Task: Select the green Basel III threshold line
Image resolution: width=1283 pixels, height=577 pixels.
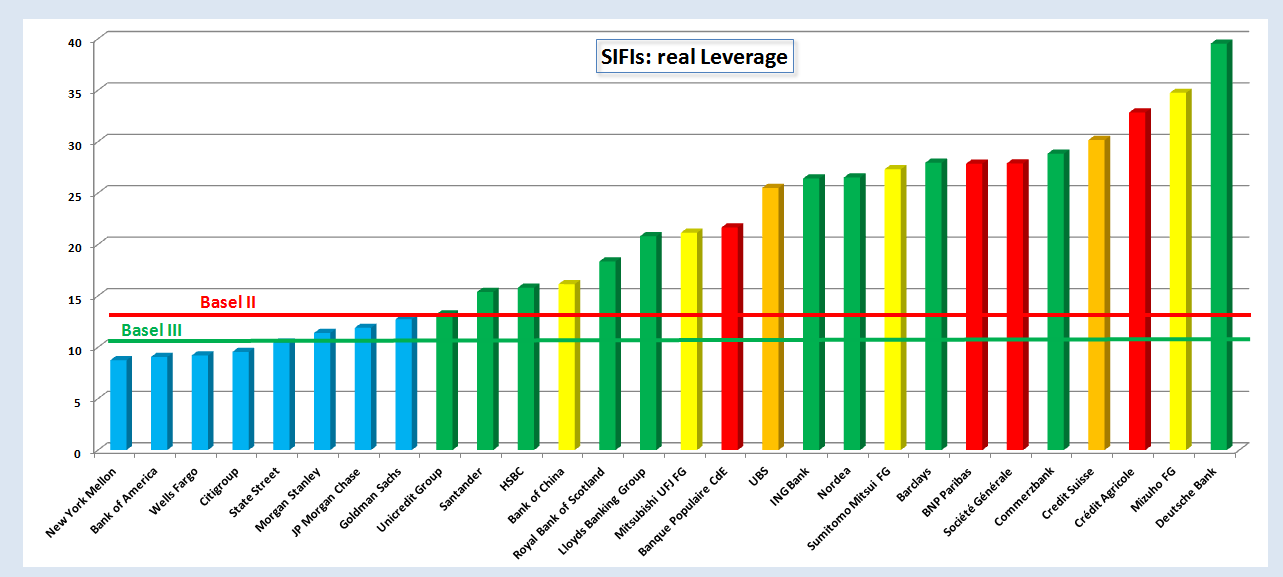Action: (x=680, y=340)
